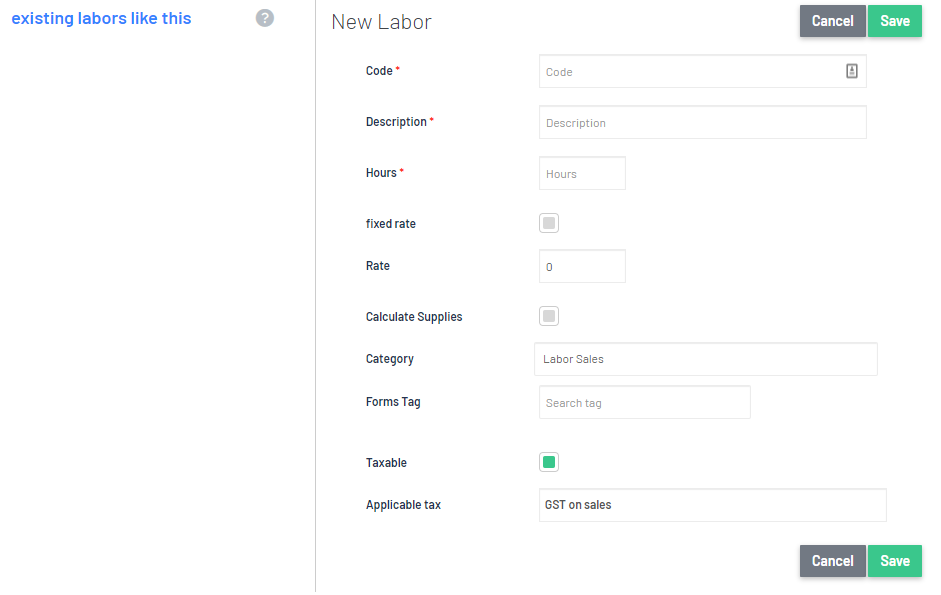
Task: Click the Hours label
Action: 381,173
